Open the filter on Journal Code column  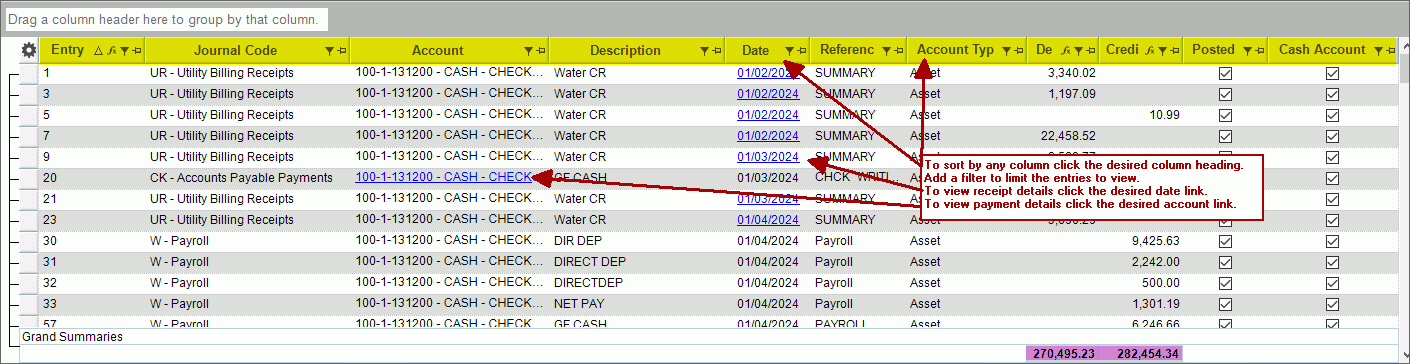pos(330,51)
